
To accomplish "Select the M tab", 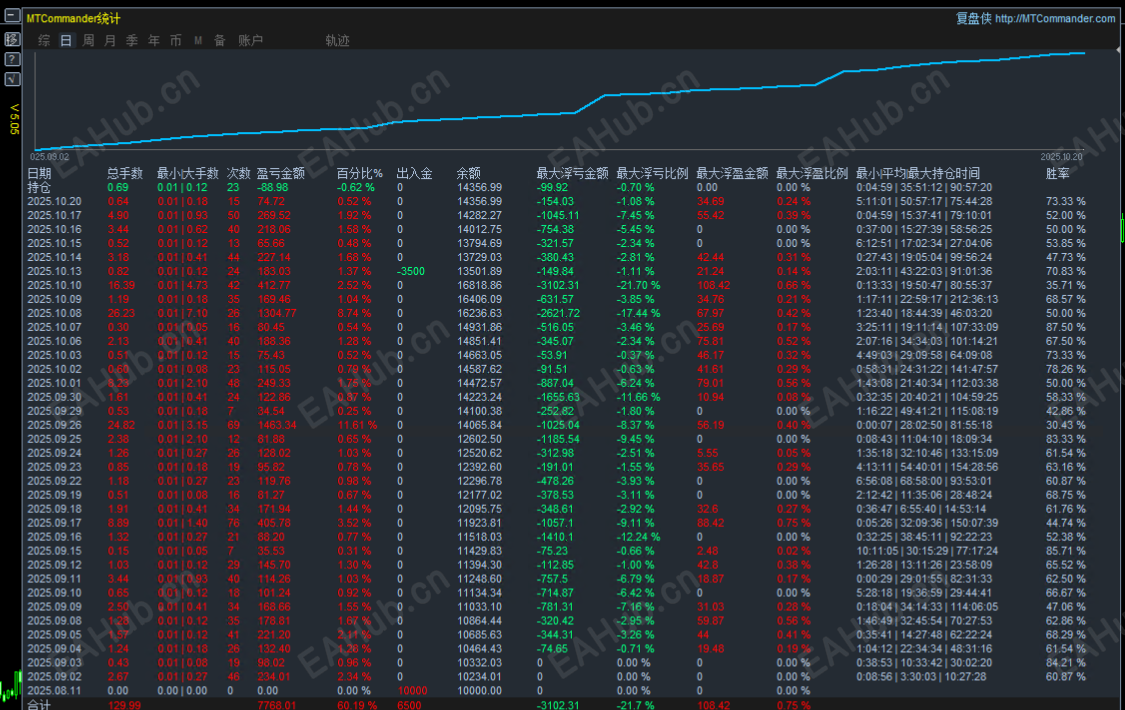I will click(198, 41).
